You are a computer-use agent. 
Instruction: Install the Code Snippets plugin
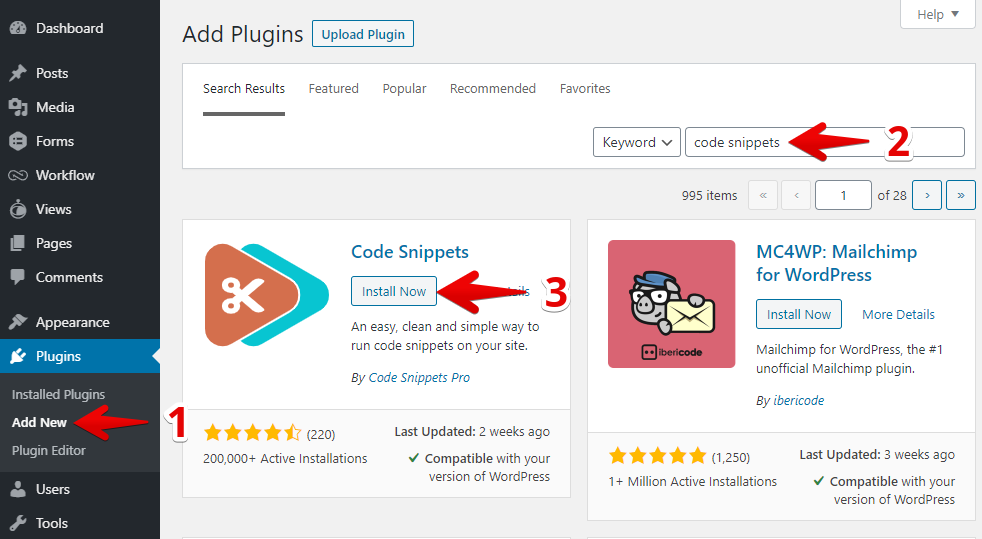tap(393, 291)
